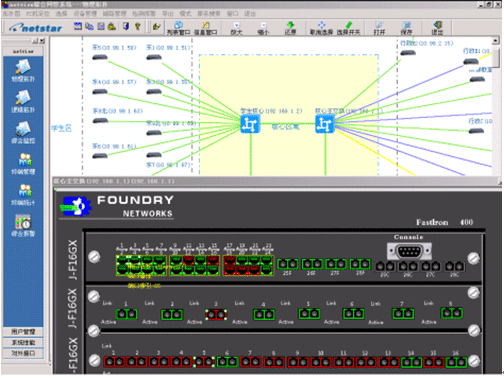Click the 核心主交换 device panel title bar
The image size is (504, 378).
click(x=276, y=182)
